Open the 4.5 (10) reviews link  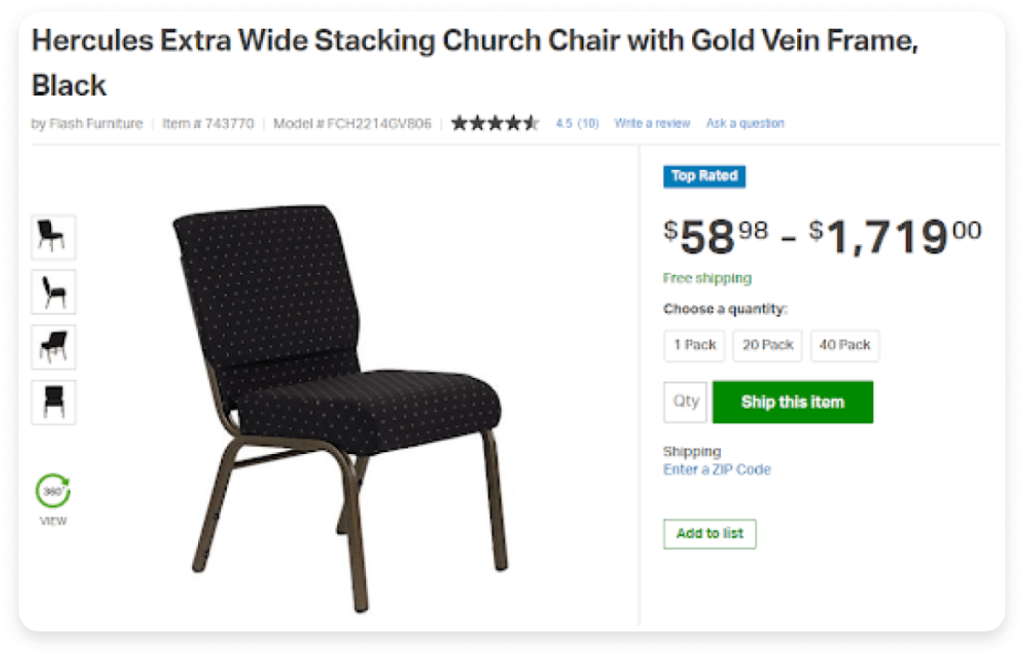(x=577, y=123)
